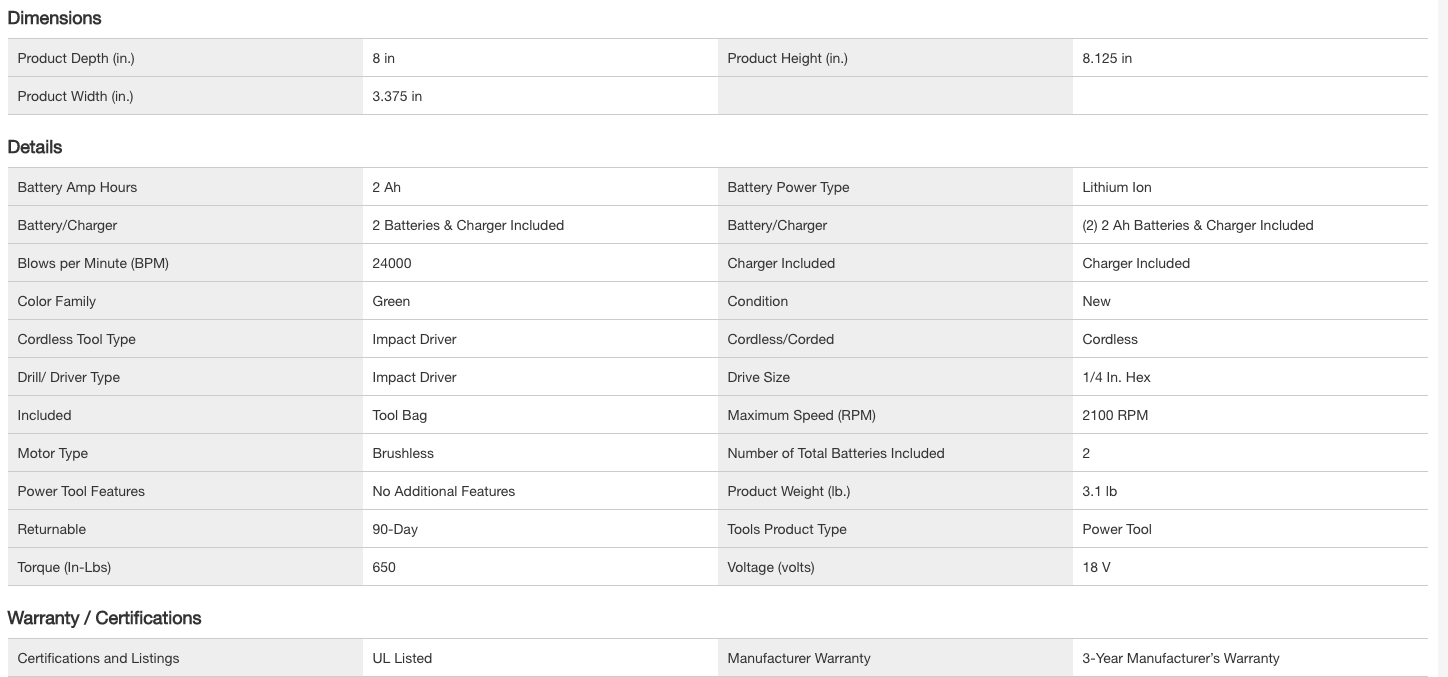The image size is (1448, 677).
Task: Click the Dimensions section heading
Action: coord(54,18)
